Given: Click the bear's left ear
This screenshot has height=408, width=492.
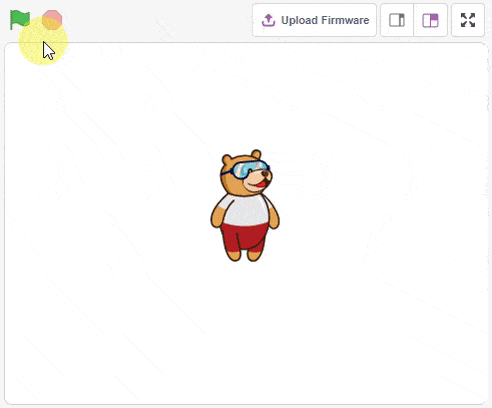Looking at the screenshot, I should [227, 160].
